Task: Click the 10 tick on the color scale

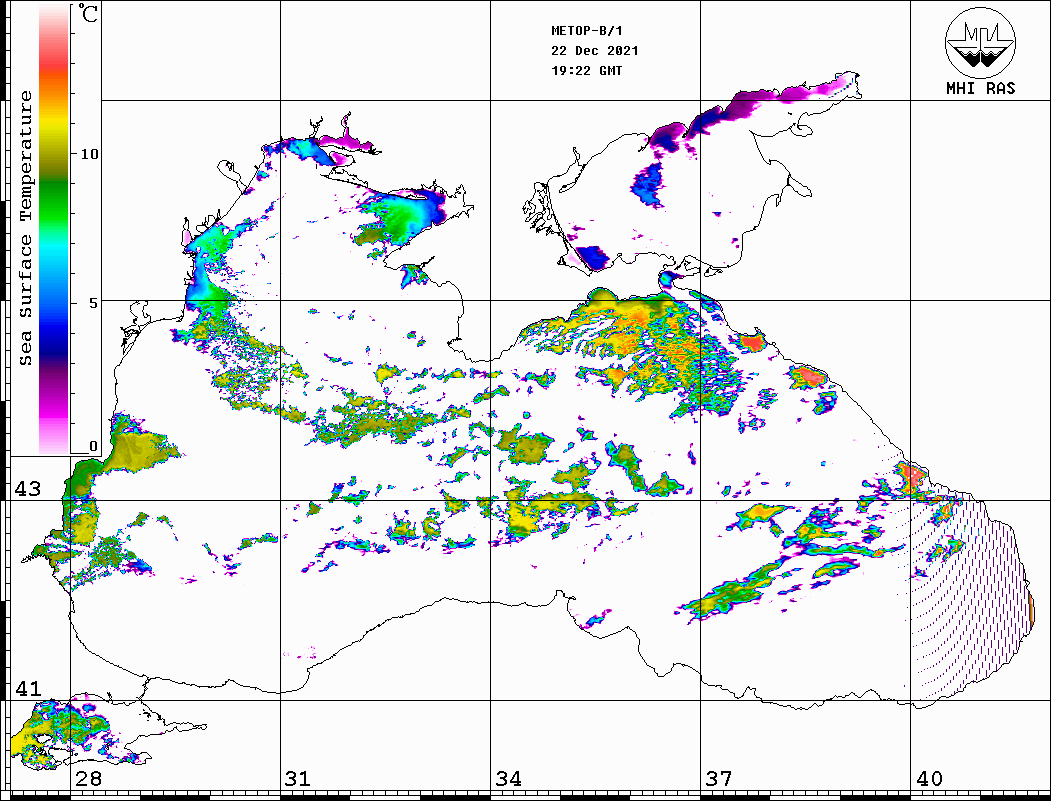Action: 88,154
